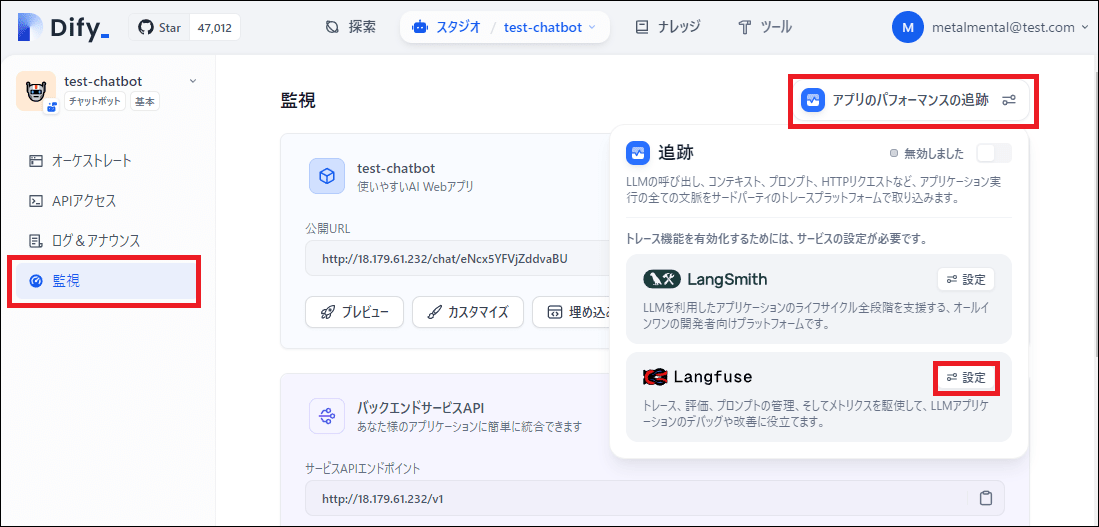Open the ナレッジ tab
This screenshot has width=1099, height=527.
point(667,28)
